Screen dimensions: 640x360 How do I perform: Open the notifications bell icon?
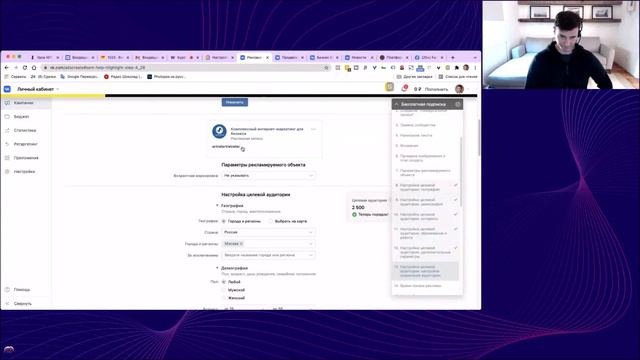[x=404, y=88]
